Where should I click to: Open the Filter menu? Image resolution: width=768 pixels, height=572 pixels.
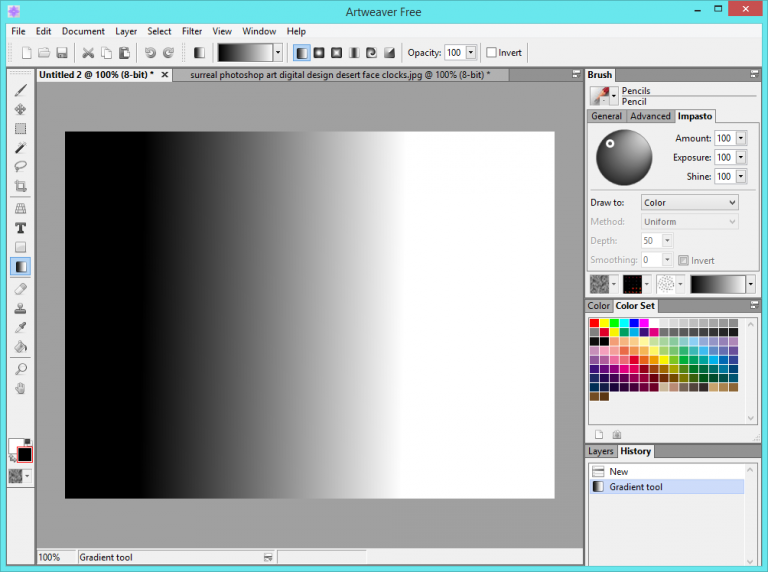click(192, 31)
